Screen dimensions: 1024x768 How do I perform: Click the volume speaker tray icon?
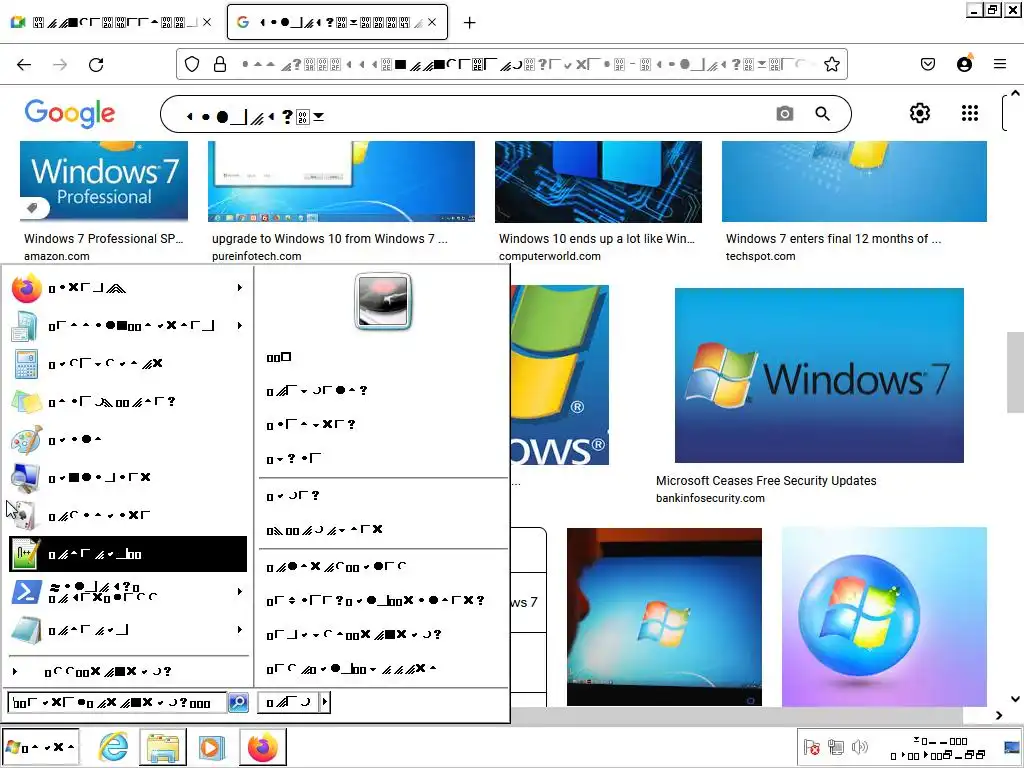pyautogui.click(x=860, y=746)
